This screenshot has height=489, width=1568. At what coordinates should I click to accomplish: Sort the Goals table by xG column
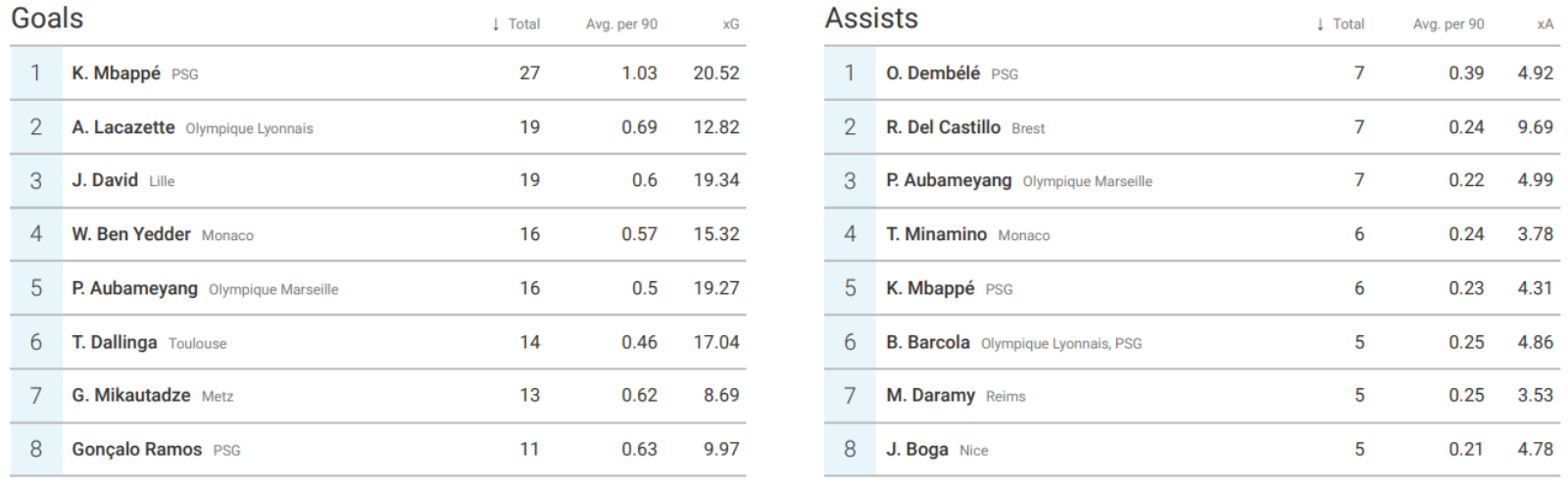730,24
